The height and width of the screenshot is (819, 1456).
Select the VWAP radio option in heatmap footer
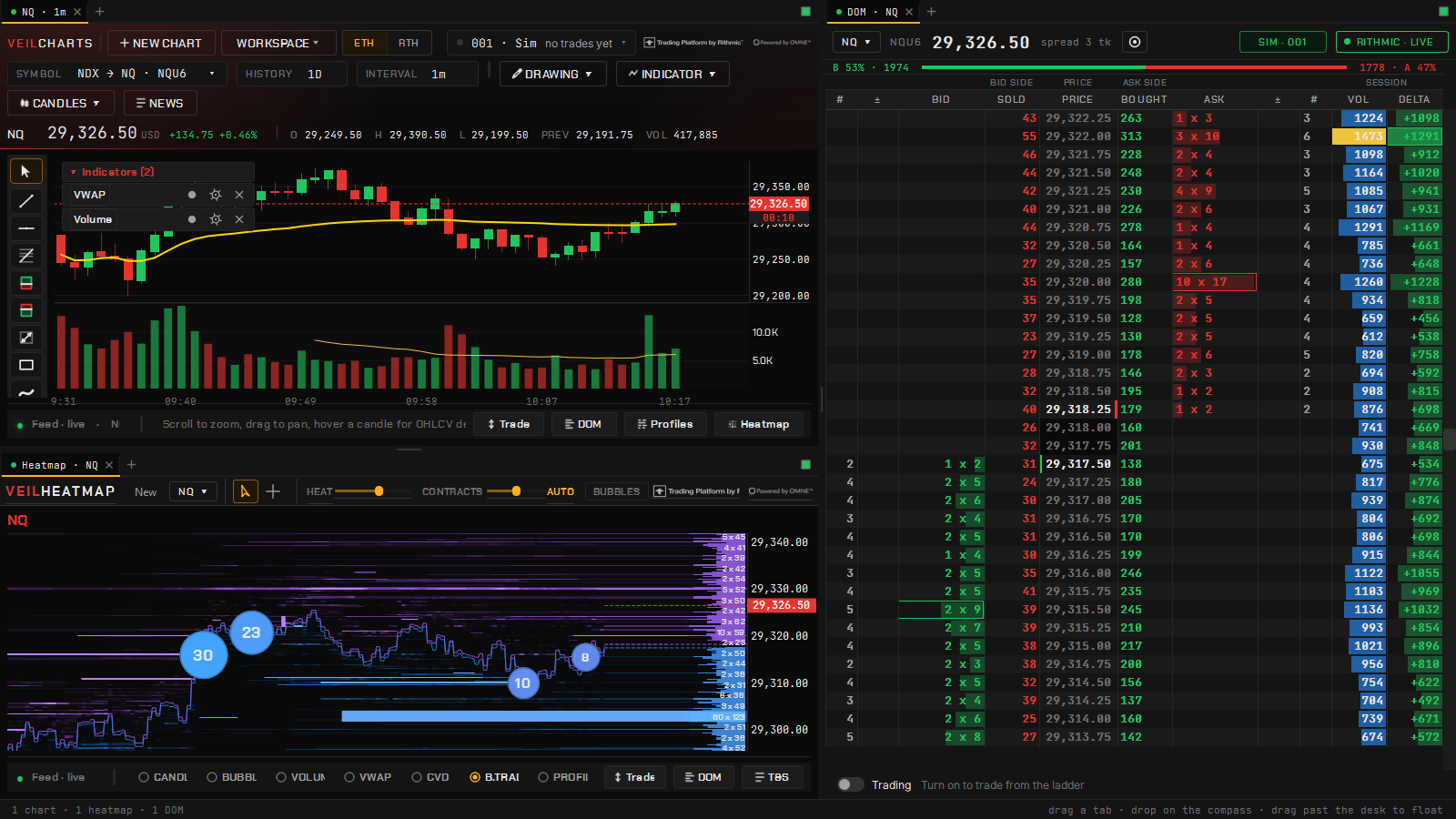368,777
